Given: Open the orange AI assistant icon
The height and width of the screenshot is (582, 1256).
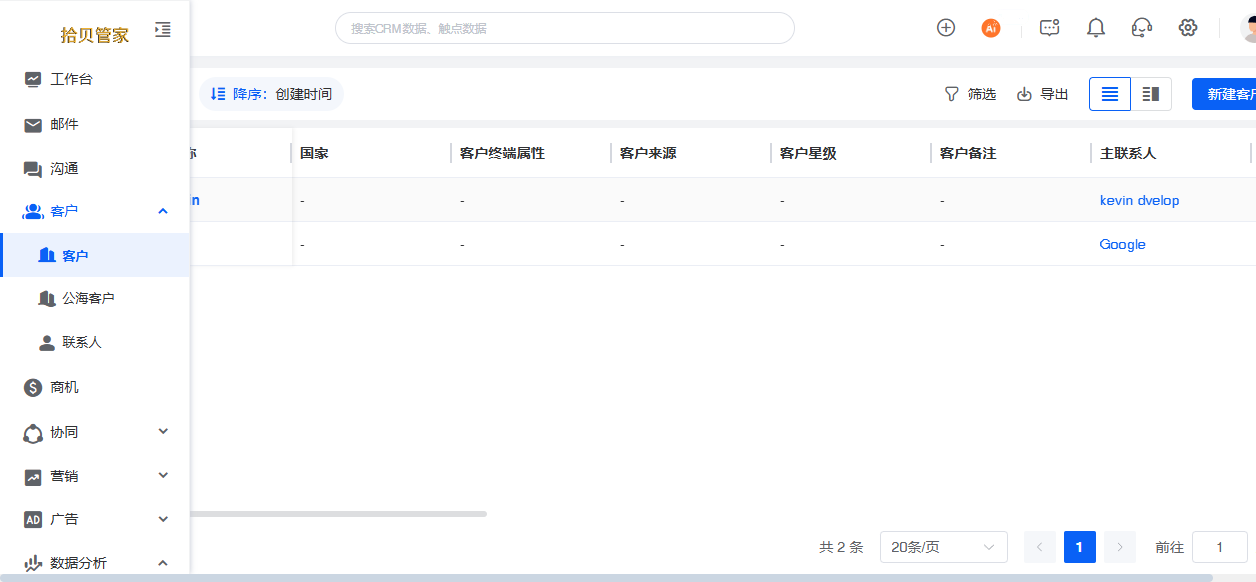Looking at the screenshot, I should coord(991,28).
